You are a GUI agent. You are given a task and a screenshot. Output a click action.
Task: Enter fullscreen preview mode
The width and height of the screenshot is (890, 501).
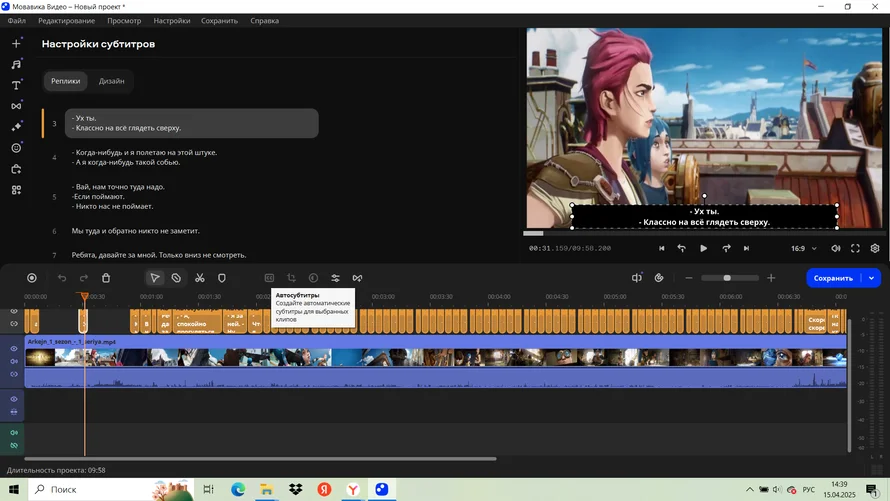(x=855, y=249)
